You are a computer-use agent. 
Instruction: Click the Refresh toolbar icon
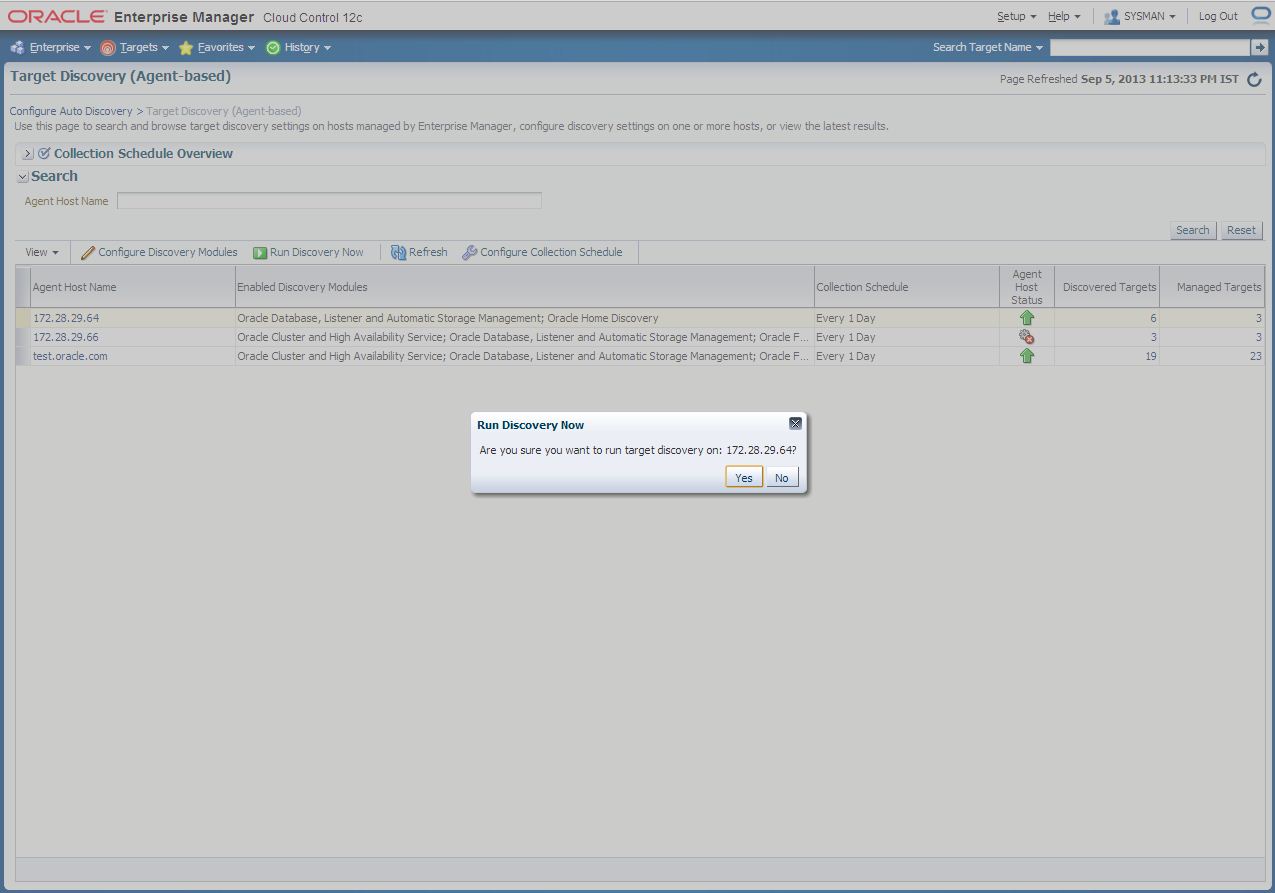398,252
